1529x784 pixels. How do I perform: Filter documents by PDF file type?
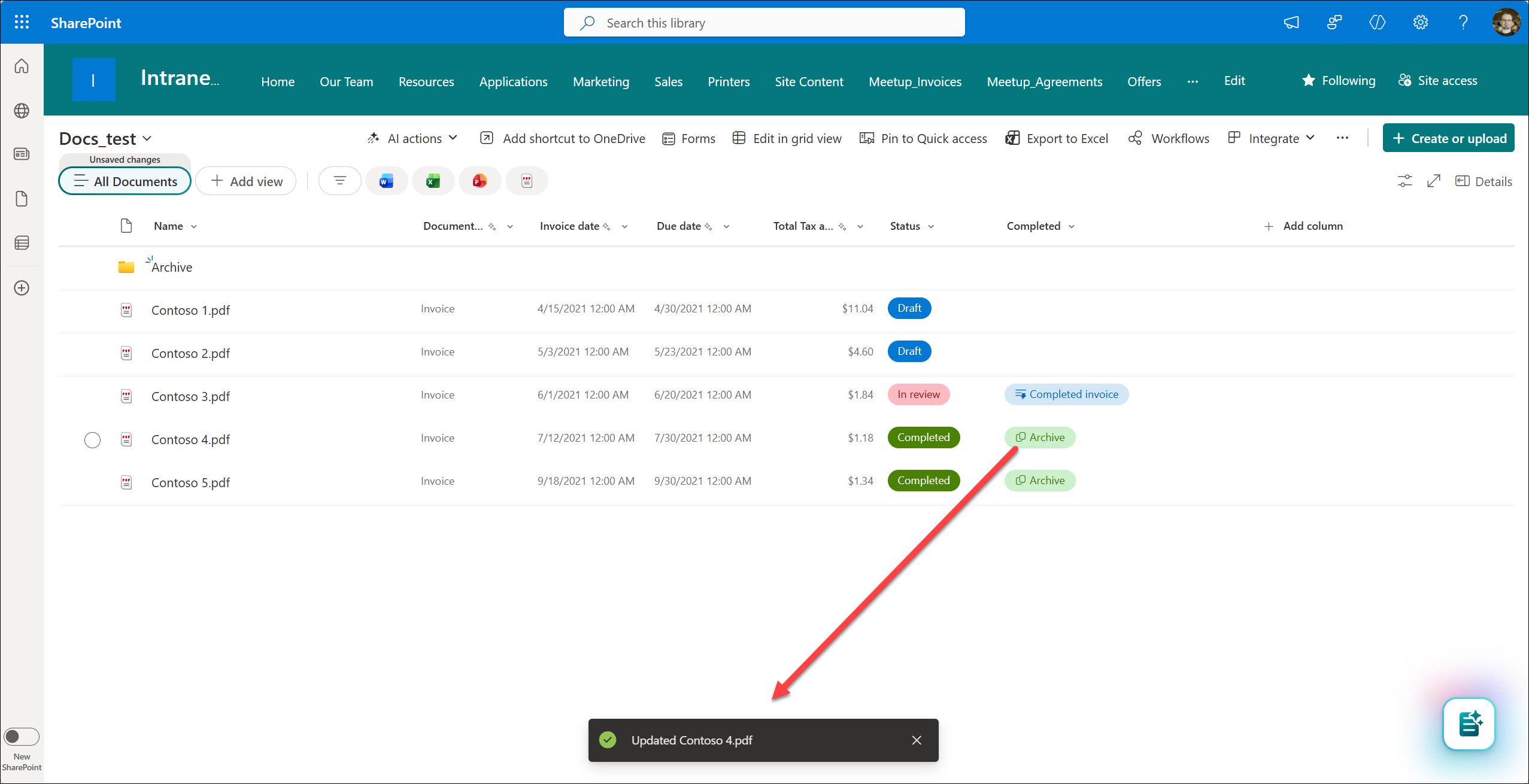[526, 181]
